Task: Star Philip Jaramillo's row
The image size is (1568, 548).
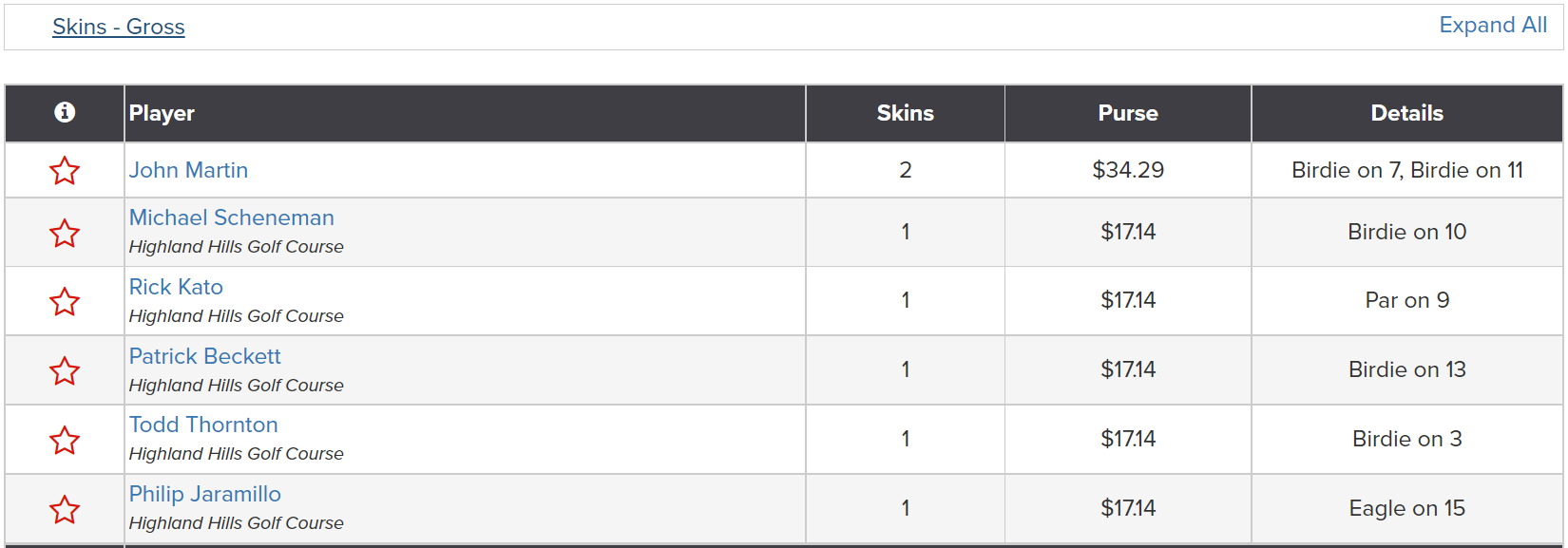Action: (65, 510)
